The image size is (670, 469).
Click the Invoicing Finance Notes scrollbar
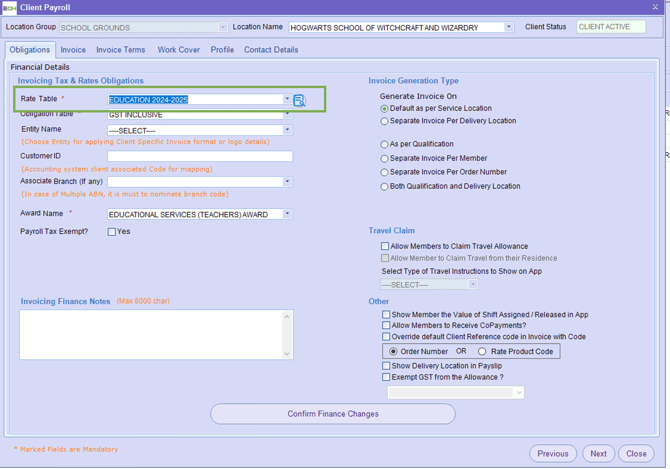287,335
